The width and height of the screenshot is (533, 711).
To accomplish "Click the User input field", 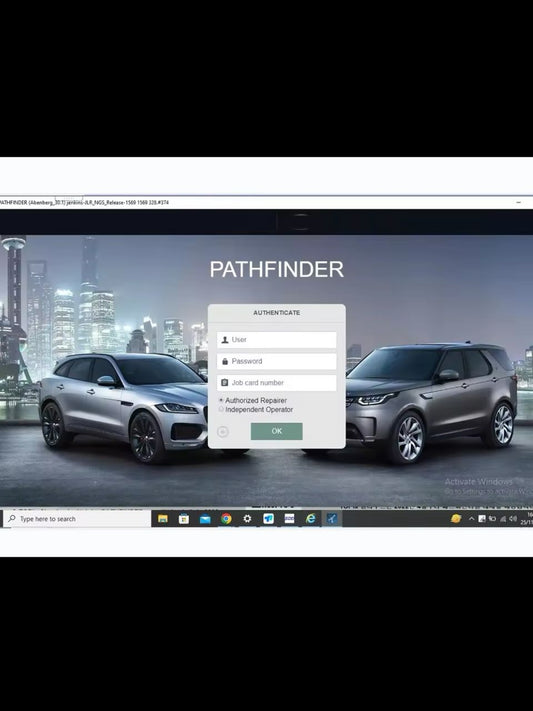I will tap(277, 340).
